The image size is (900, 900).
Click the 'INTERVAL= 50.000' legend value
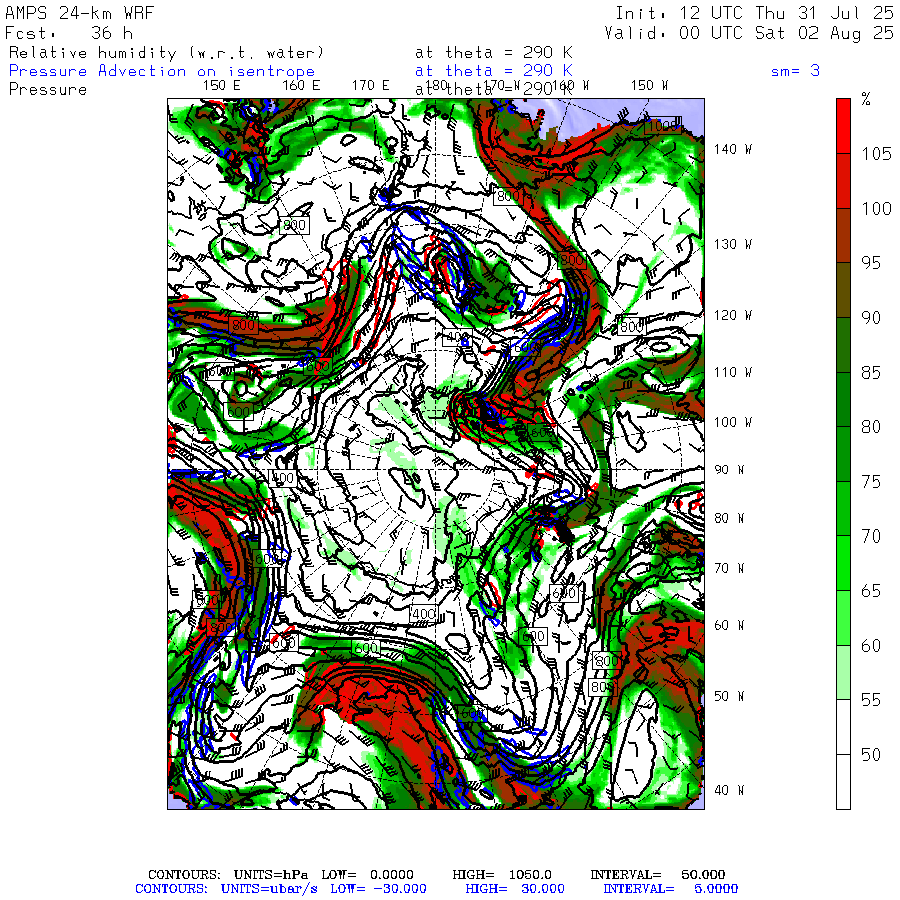(x=658, y=875)
